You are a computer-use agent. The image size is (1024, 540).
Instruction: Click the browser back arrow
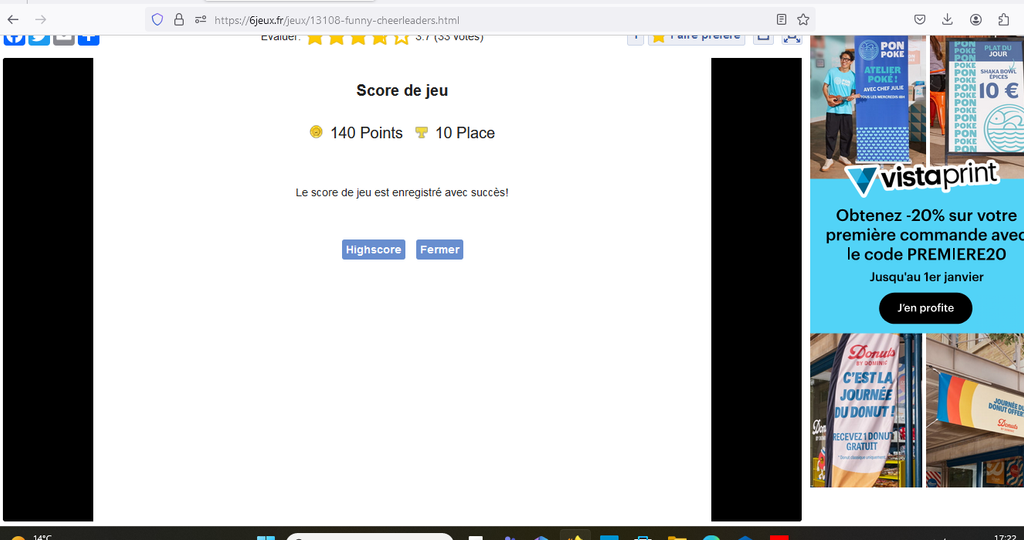[13, 19]
